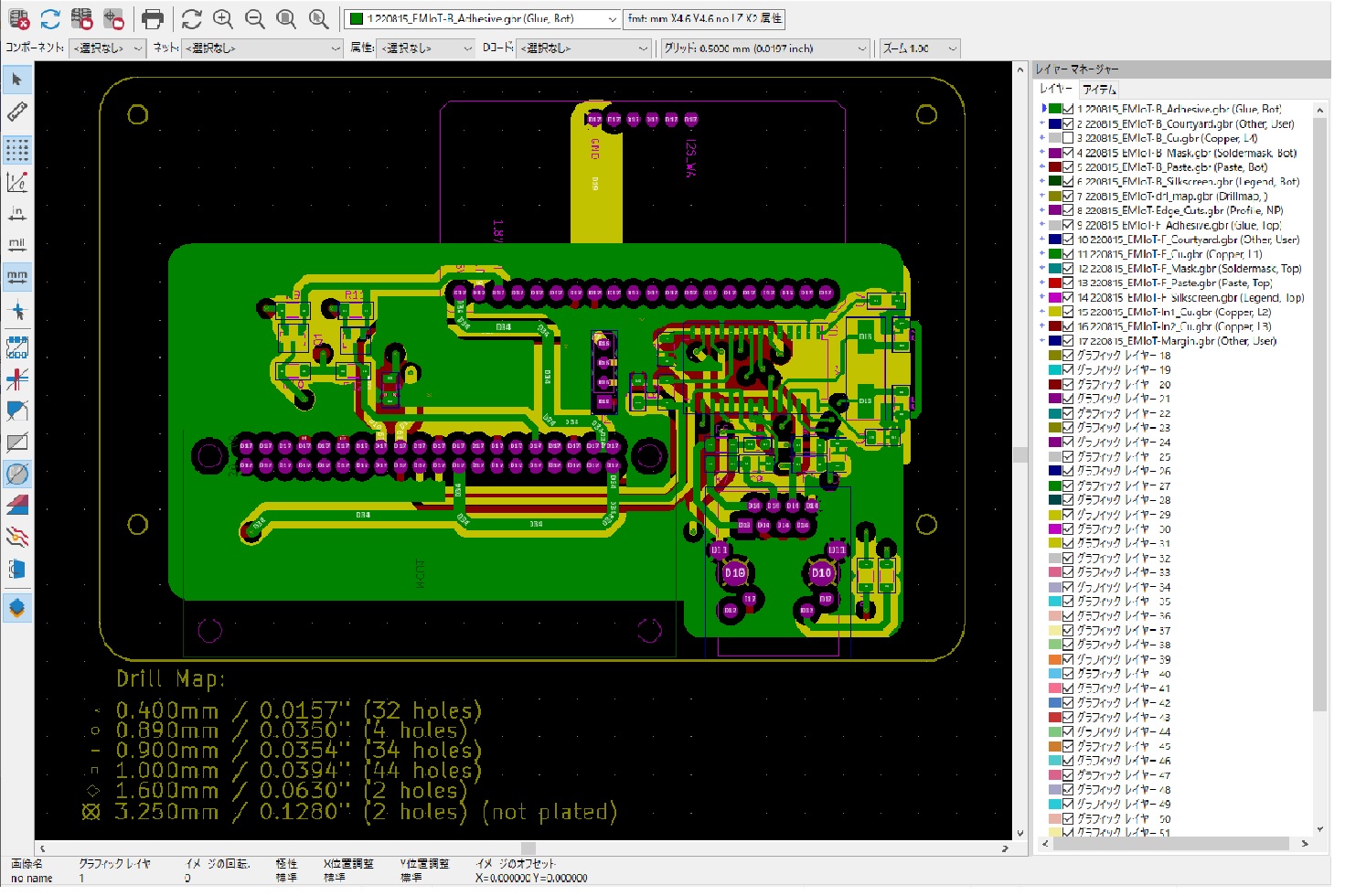Hide the Edge_Cuts.gbr layer via checkbox
Viewport: 1345px width, 896px height.
coord(1067,210)
